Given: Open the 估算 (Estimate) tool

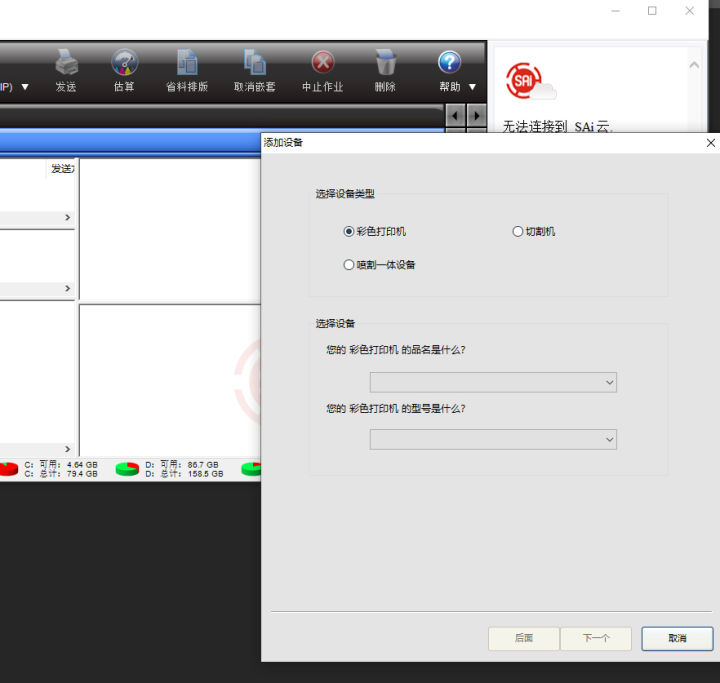Looking at the screenshot, I should coord(124,63).
